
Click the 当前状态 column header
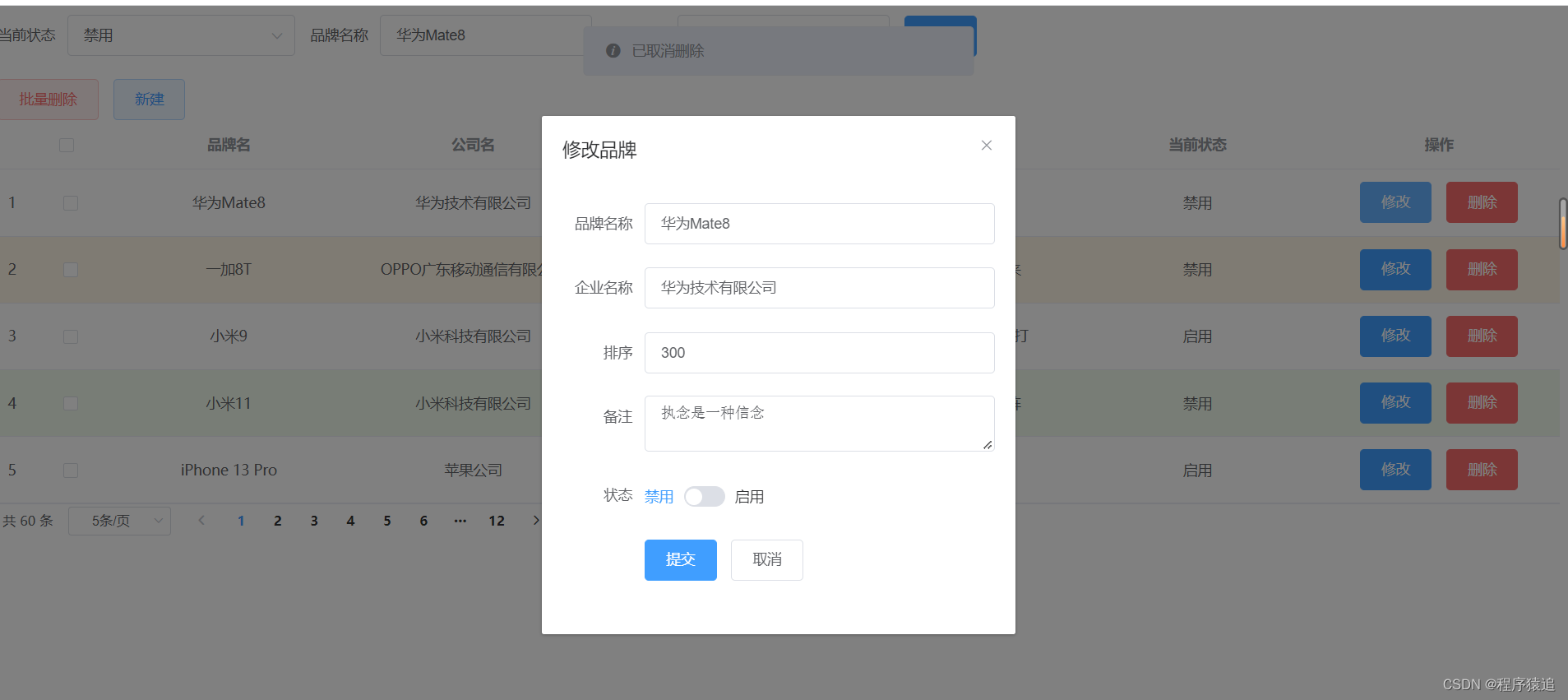coord(1197,146)
